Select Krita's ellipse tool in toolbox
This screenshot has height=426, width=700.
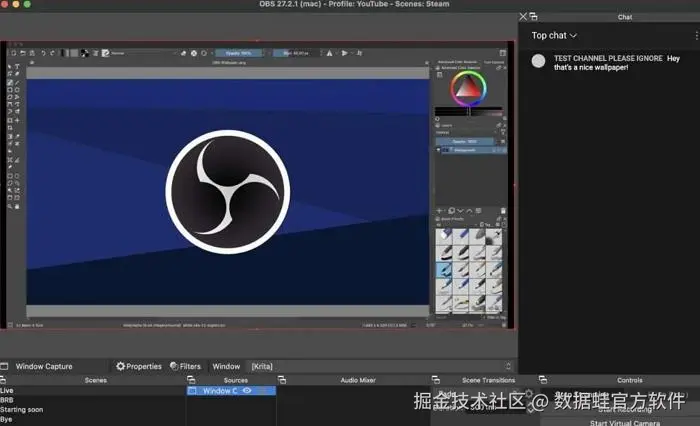click(17, 90)
